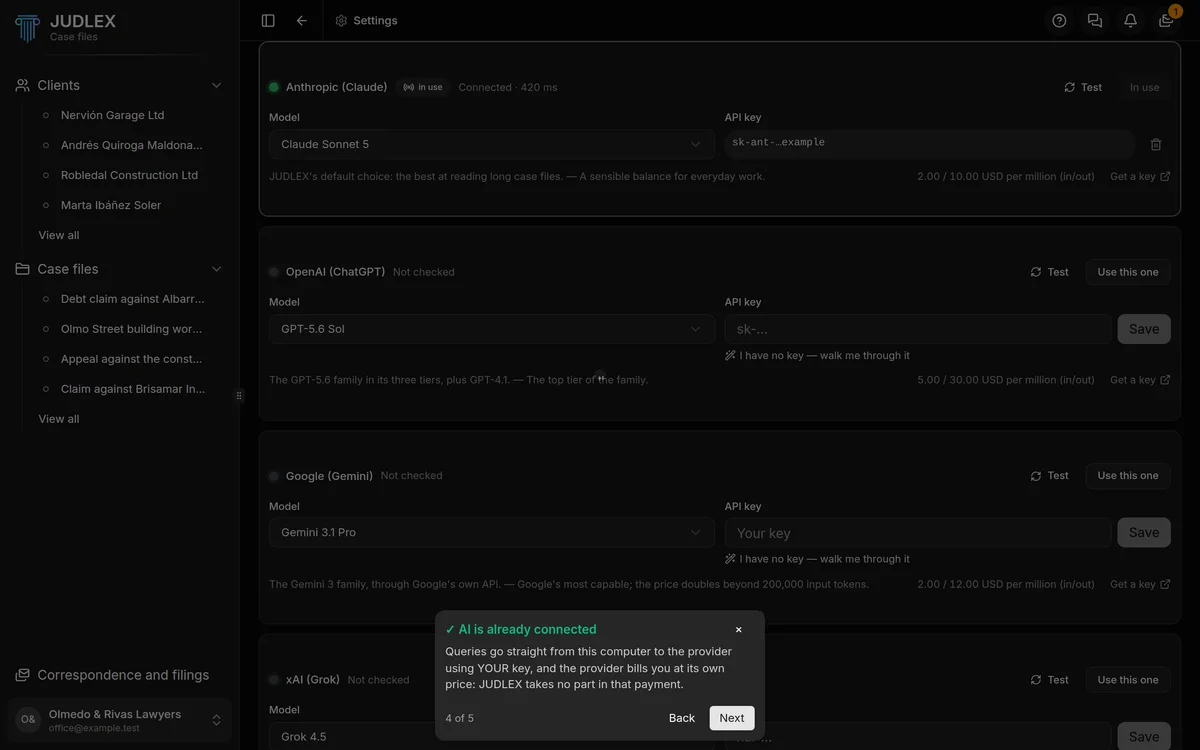This screenshot has height=750, width=1200.
Task: Click Next in the tour popup
Action: (x=732, y=718)
